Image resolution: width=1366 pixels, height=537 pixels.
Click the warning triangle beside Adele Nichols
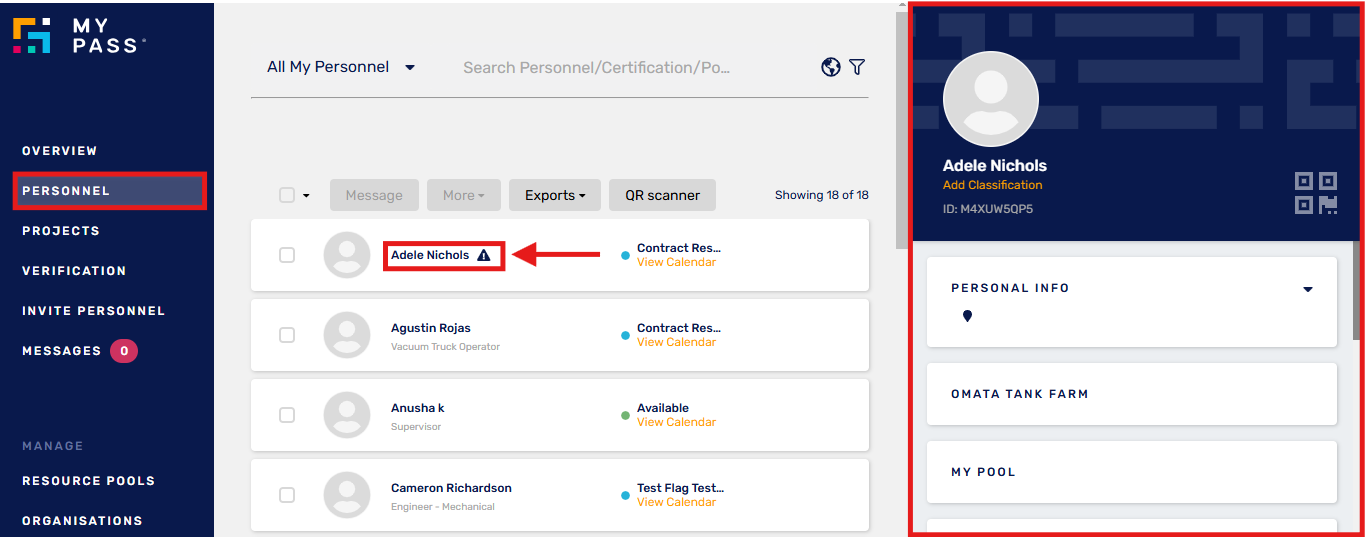pyautogui.click(x=484, y=255)
